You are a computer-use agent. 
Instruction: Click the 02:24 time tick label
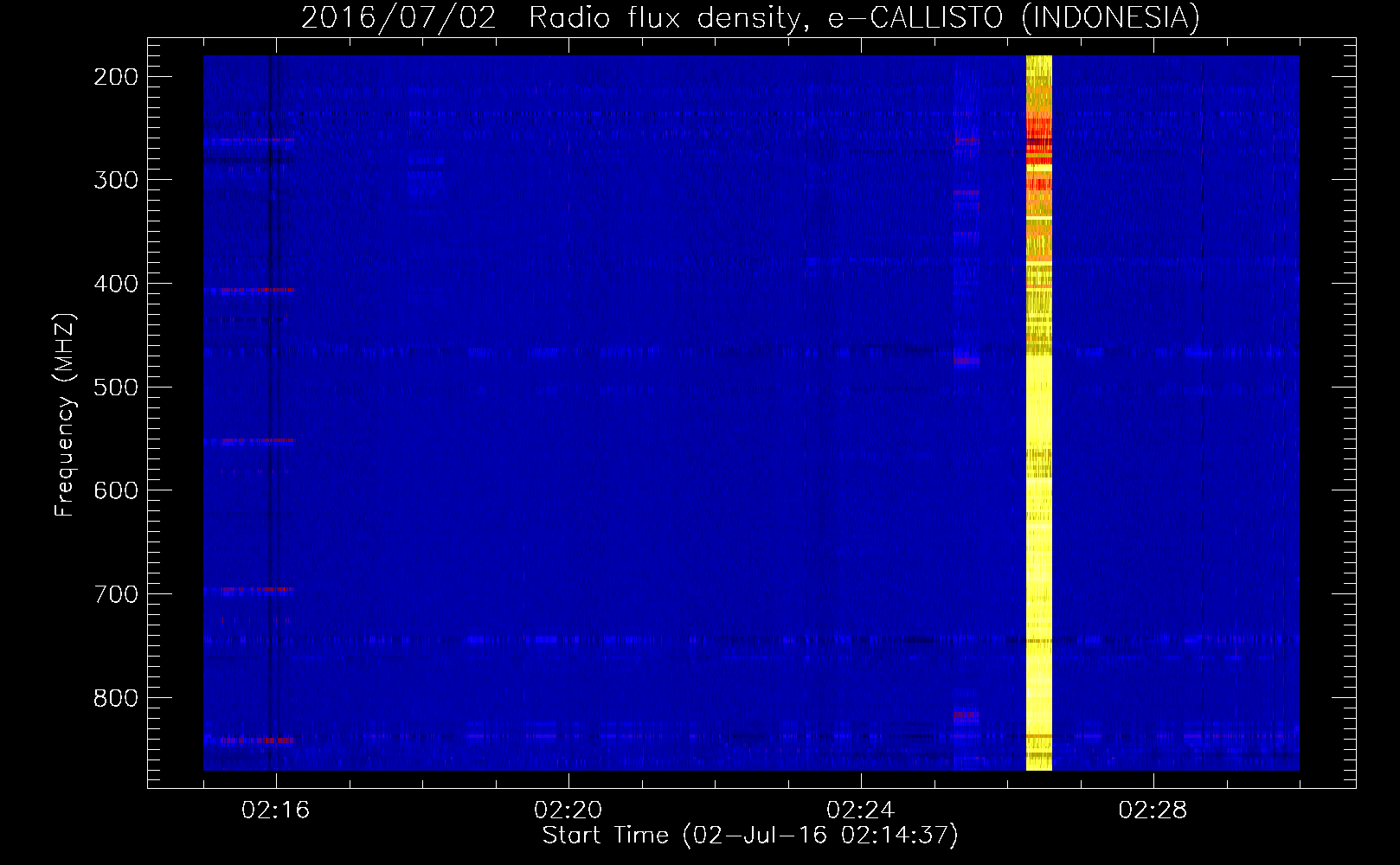click(x=861, y=811)
